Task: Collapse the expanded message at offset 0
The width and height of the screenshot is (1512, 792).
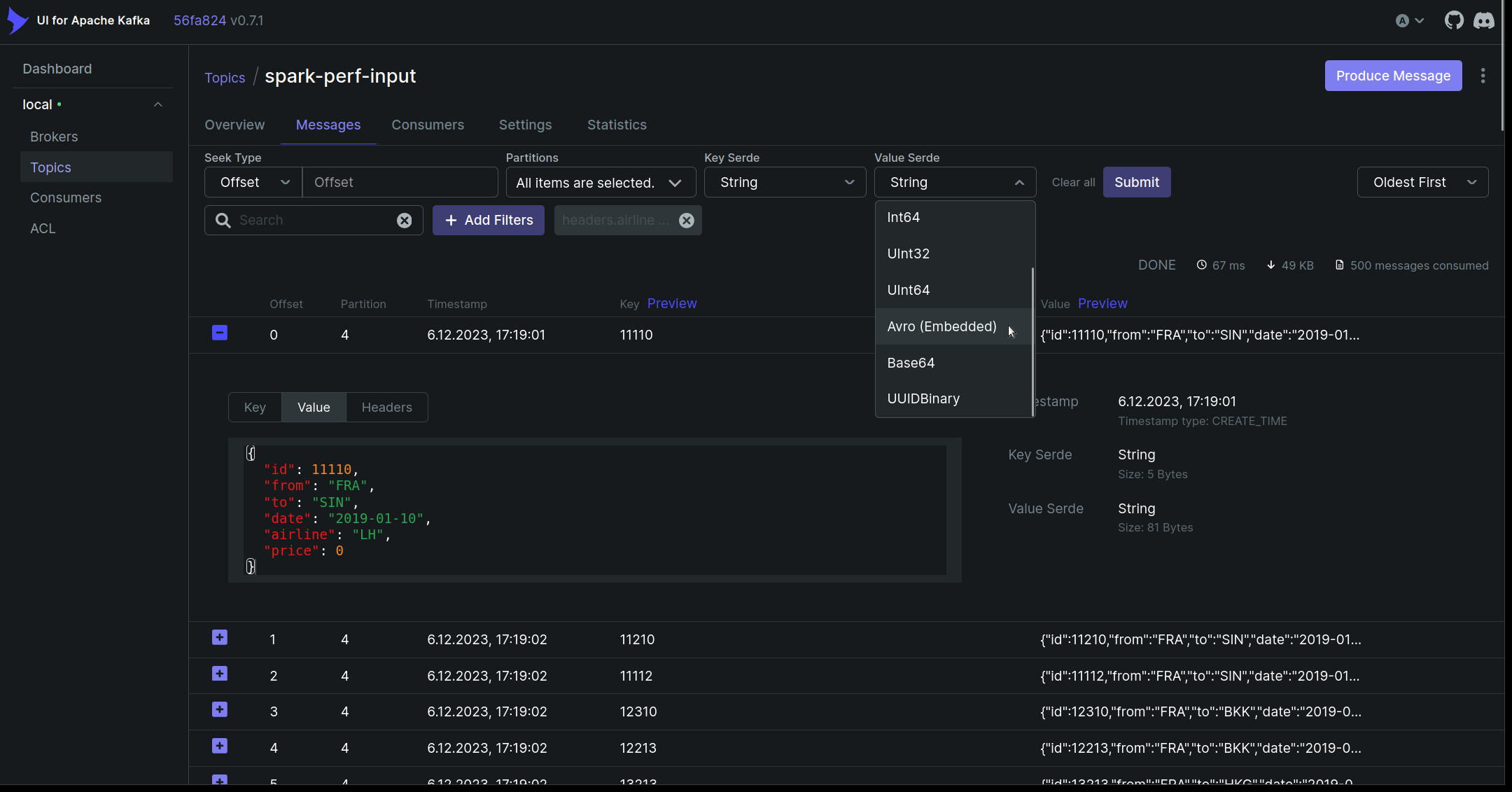Action: coord(219,333)
